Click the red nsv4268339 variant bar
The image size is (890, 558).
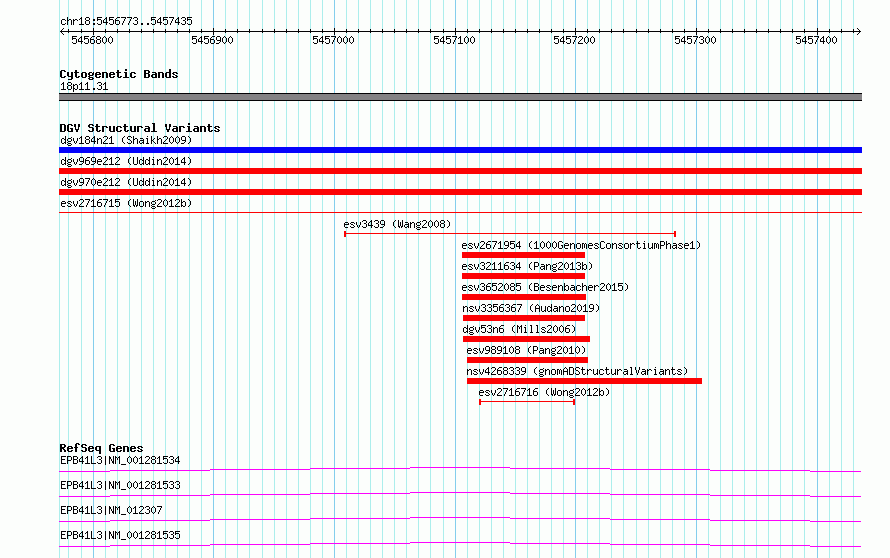click(x=584, y=381)
